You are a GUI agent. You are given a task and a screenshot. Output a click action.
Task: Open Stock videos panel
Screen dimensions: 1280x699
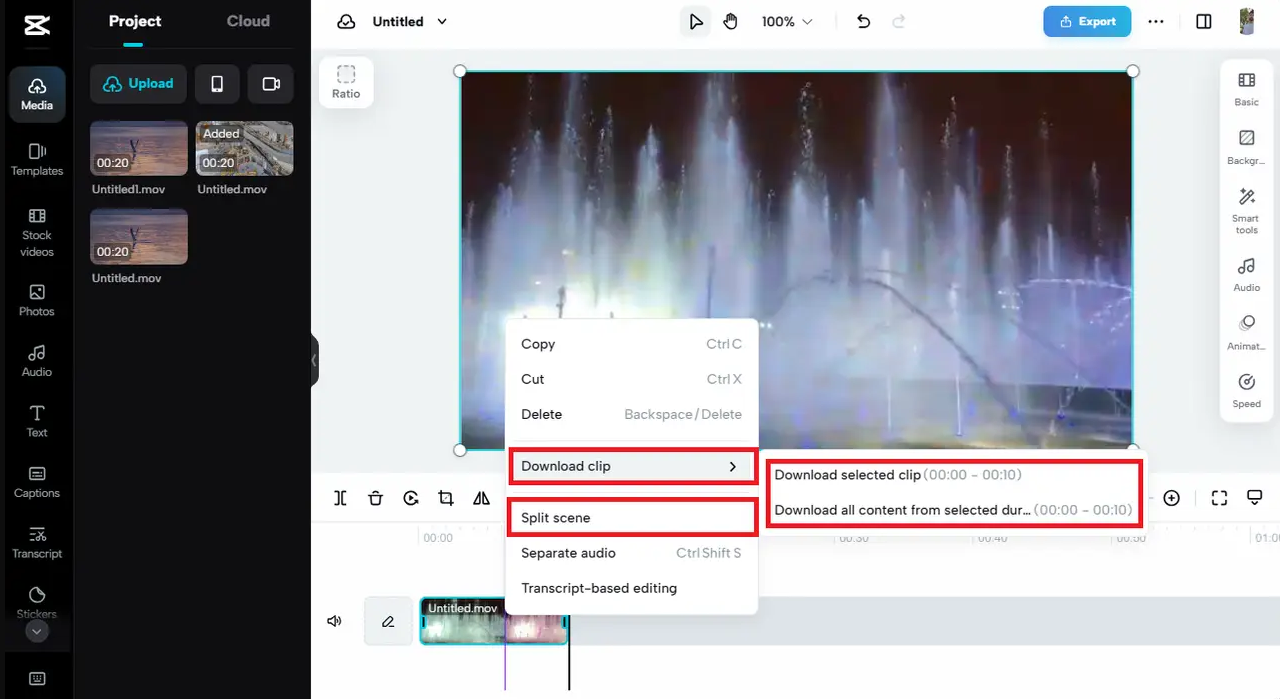(37, 232)
